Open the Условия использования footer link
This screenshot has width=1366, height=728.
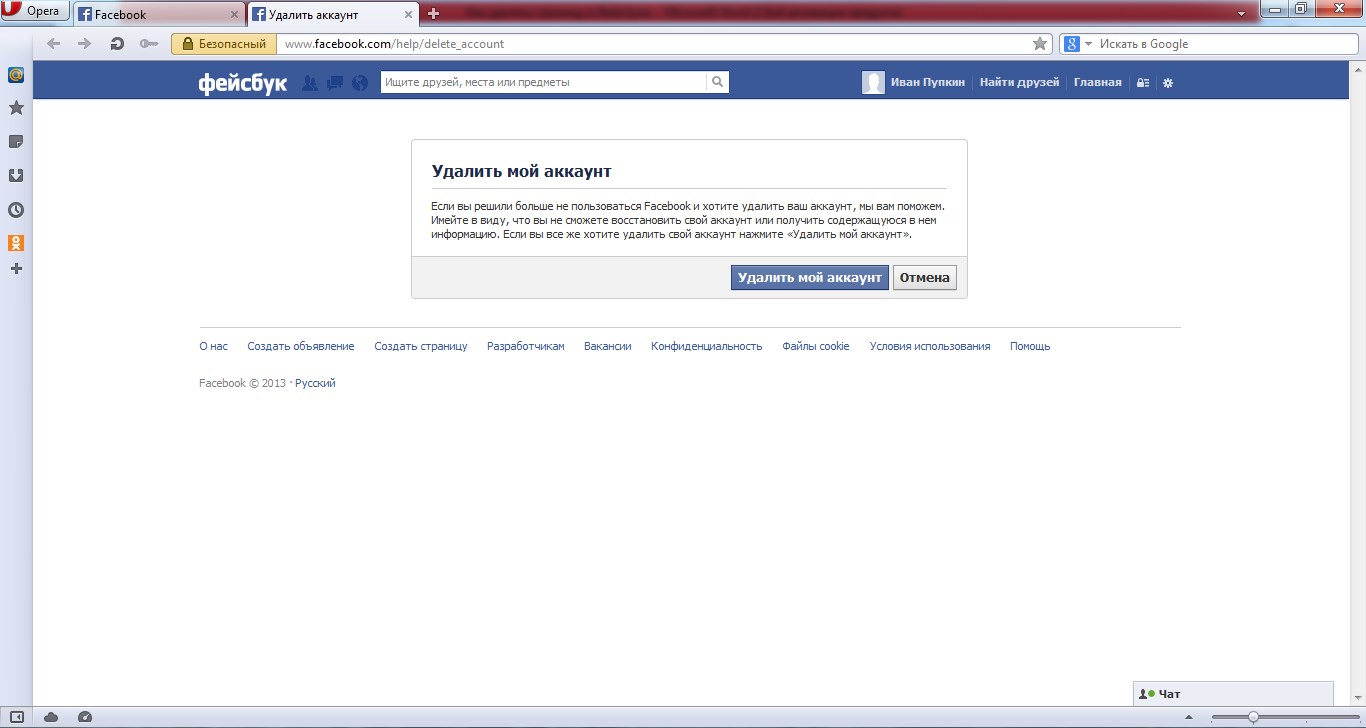pyautogui.click(x=930, y=346)
